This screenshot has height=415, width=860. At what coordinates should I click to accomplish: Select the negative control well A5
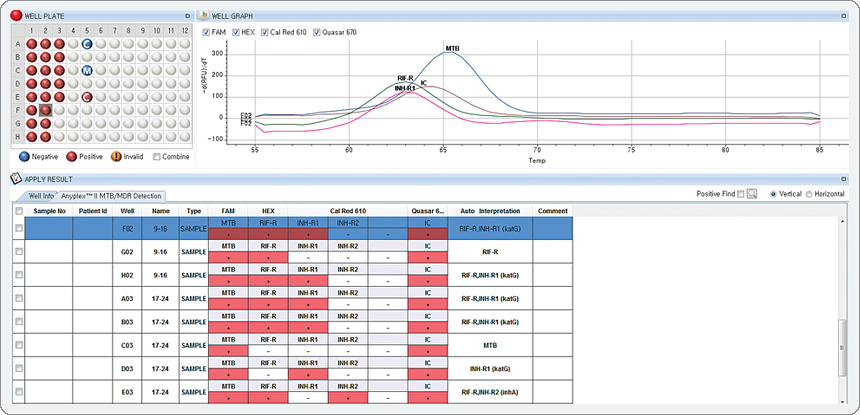pyautogui.click(x=87, y=45)
